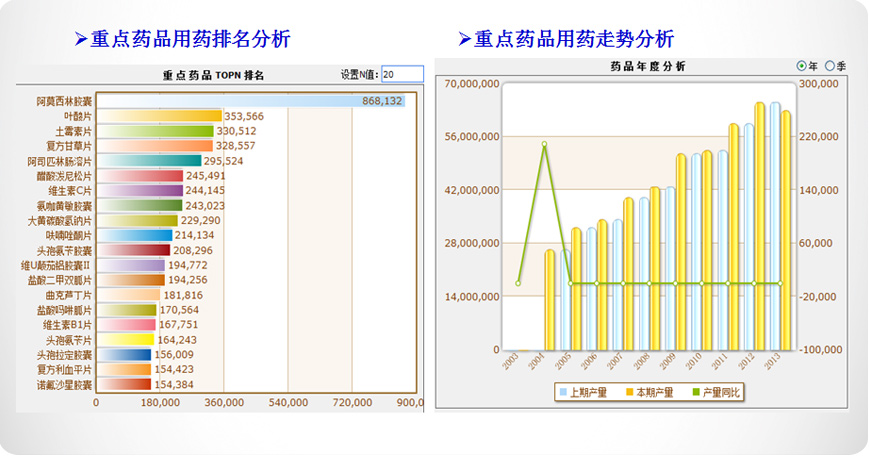Viewport: 869px width, 456px height.
Task: Select the 年 radio button
Action: tap(802, 66)
